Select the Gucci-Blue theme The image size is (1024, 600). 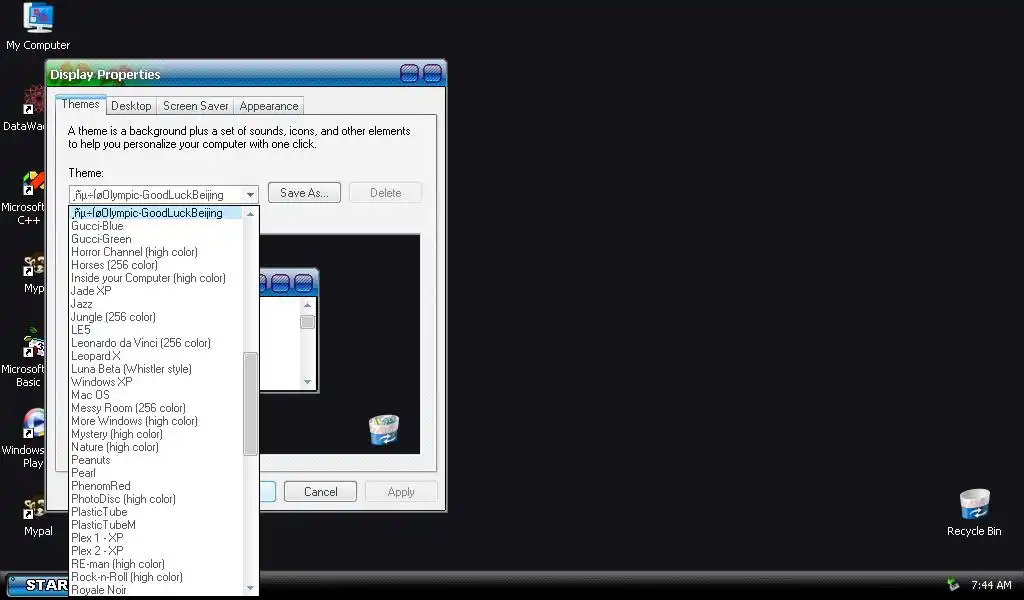point(155,226)
